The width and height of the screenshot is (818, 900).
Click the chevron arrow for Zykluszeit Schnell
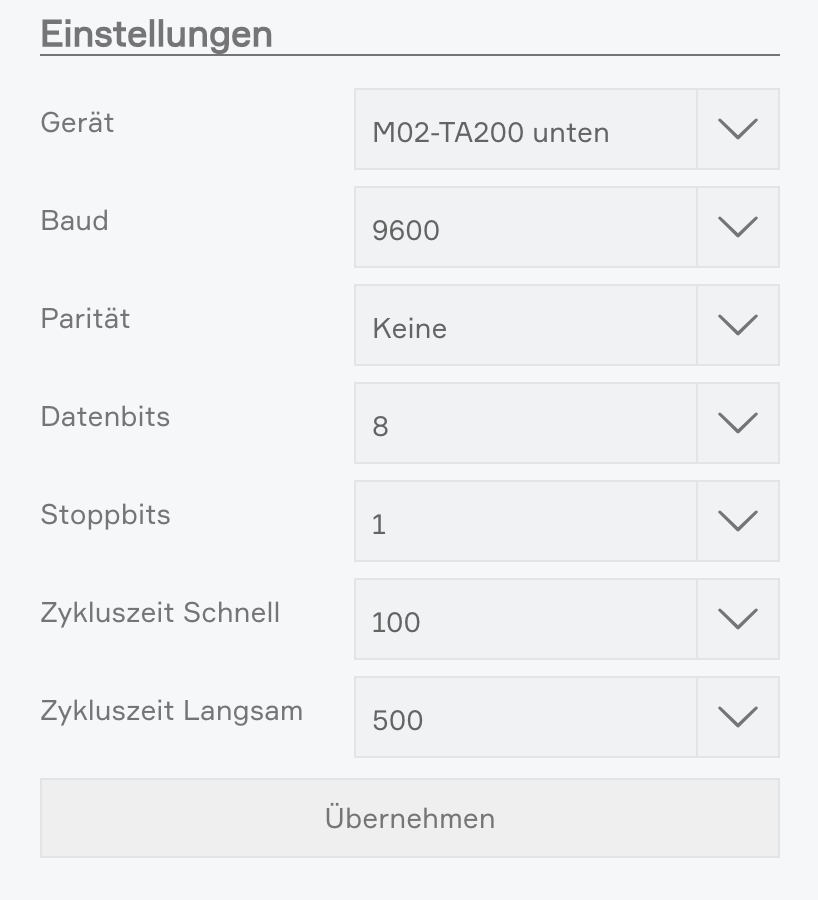tap(738, 619)
